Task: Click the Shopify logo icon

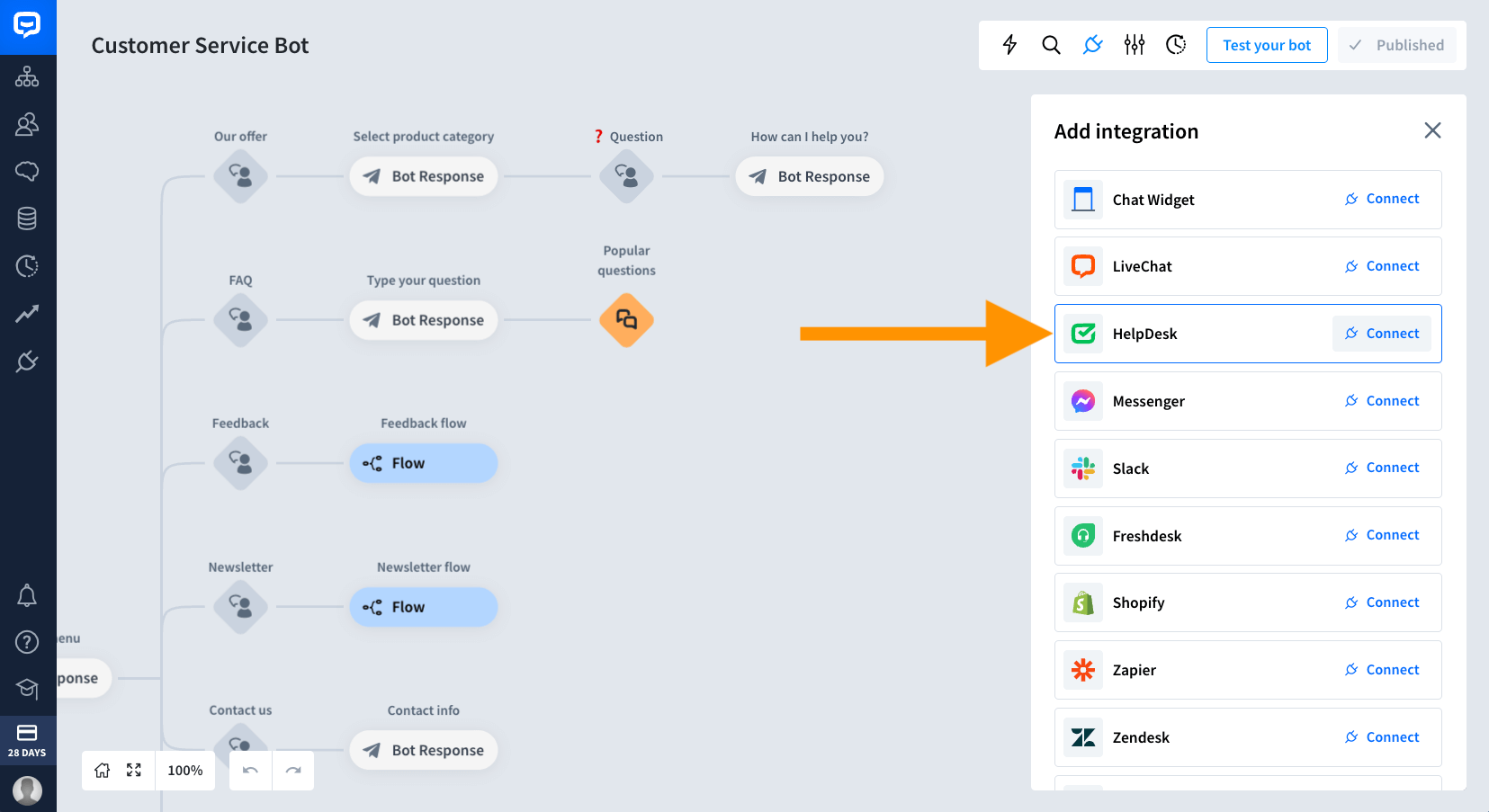Action: (x=1083, y=602)
